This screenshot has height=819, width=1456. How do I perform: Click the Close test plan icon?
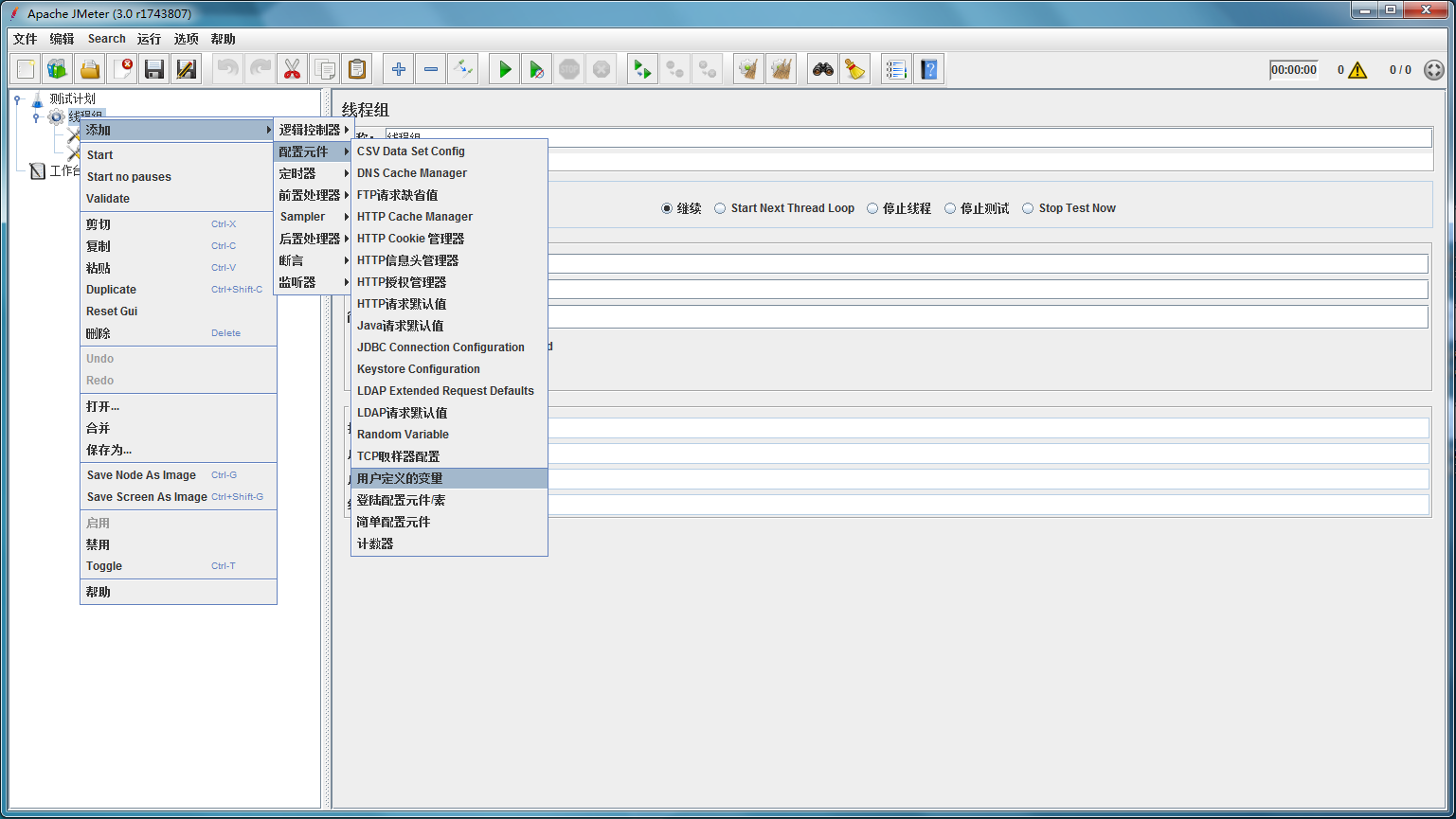click(x=122, y=69)
